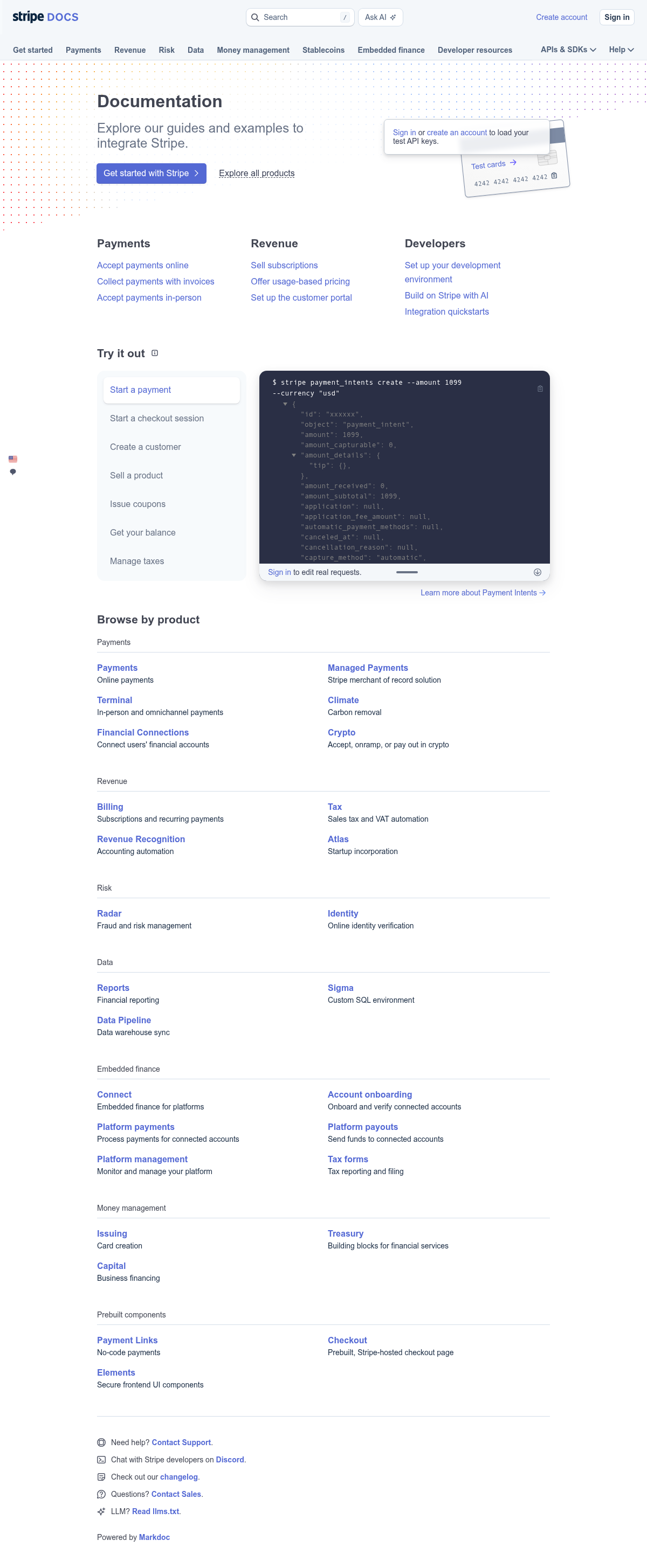647x1568 pixels.
Task: Click the Discord link
Action: pos(230,1459)
